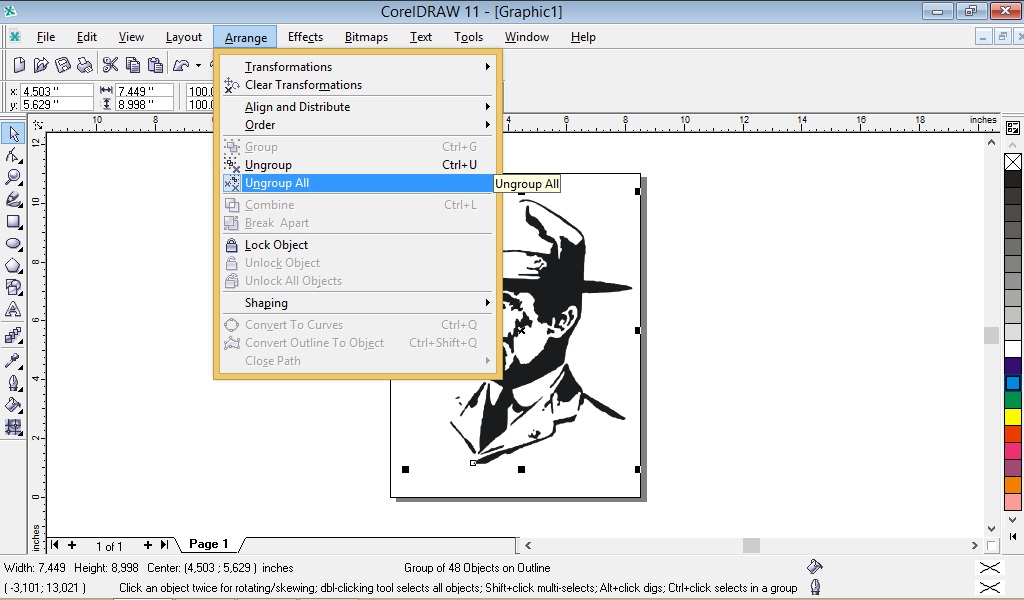Select the no-color X swatch
The height and width of the screenshot is (600, 1024).
1013,161
